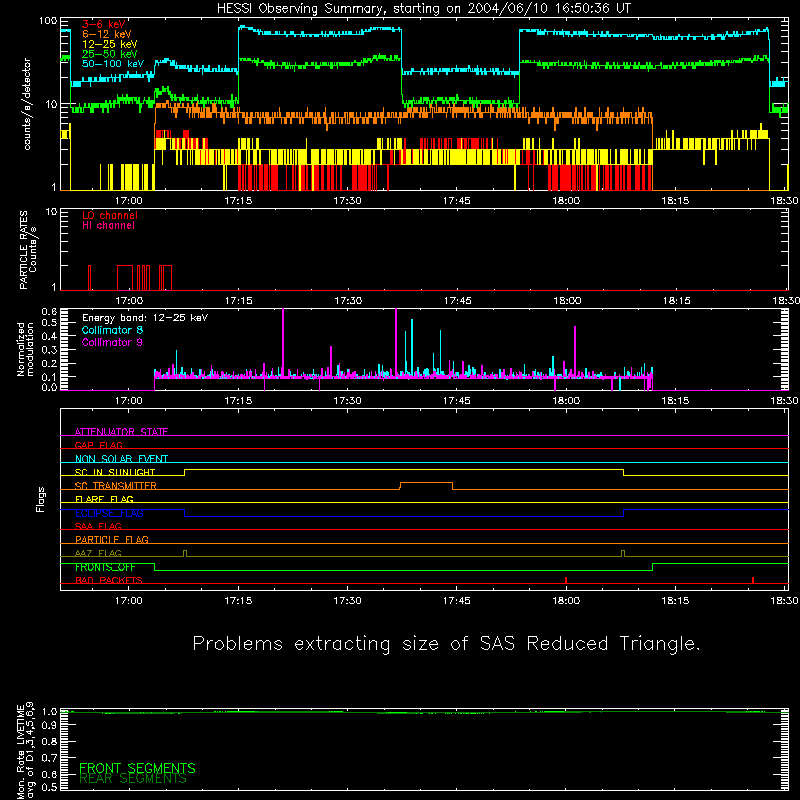
Task: Click the SAS Reduced Triangle error message
Action: click(446, 644)
